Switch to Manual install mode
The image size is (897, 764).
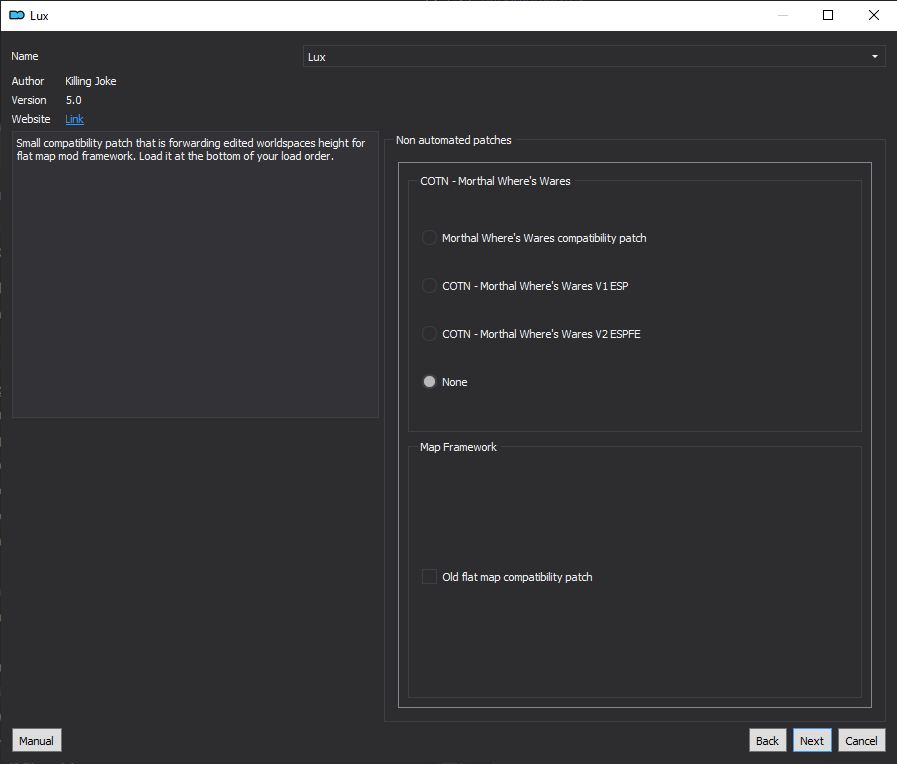tap(37, 741)
